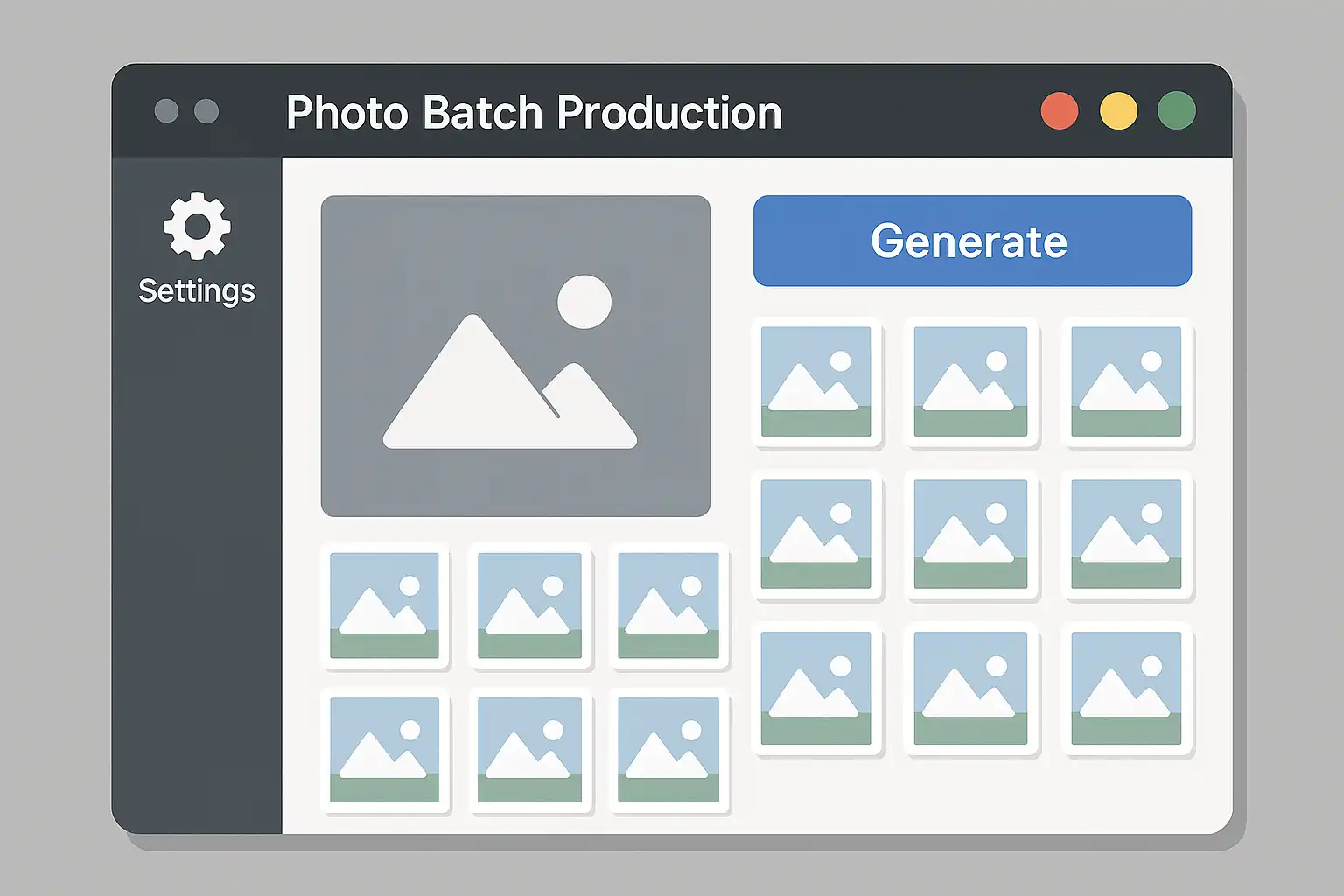Click the green circle in title bar
Image resolution: width=1344 pixels, height=896 pixels.
(x=1176, y=111)
